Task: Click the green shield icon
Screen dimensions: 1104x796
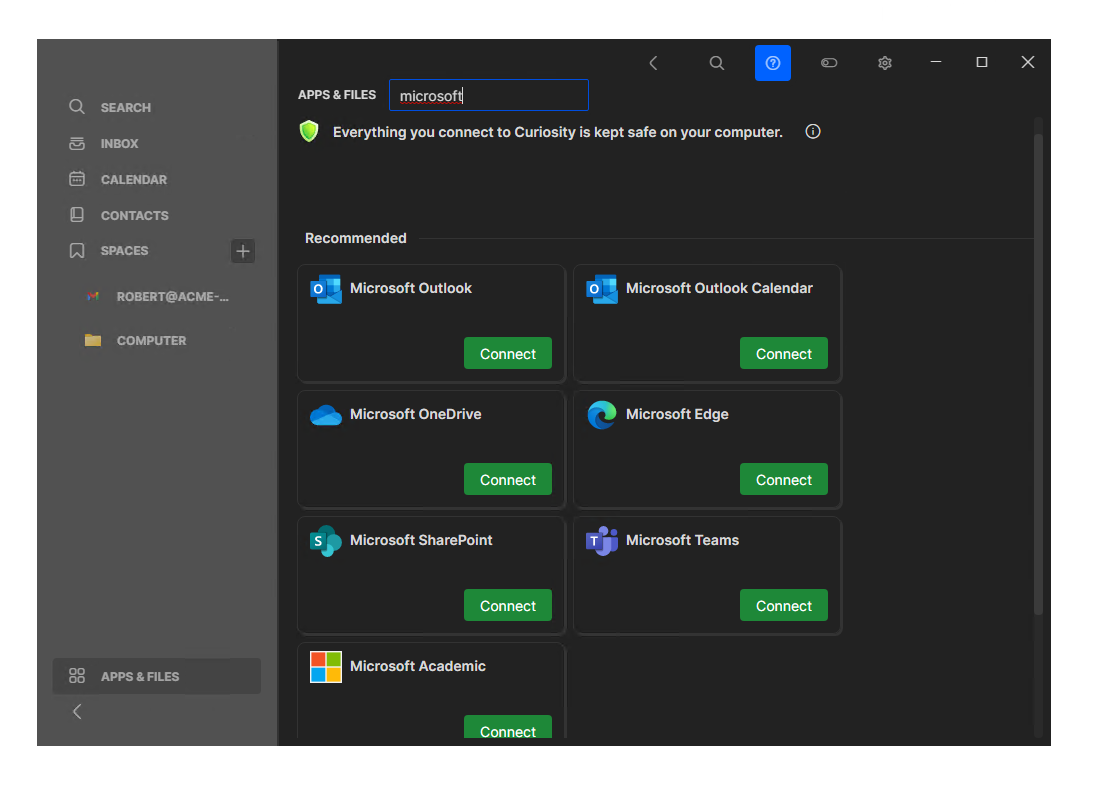Action: (x=309, y=131)
